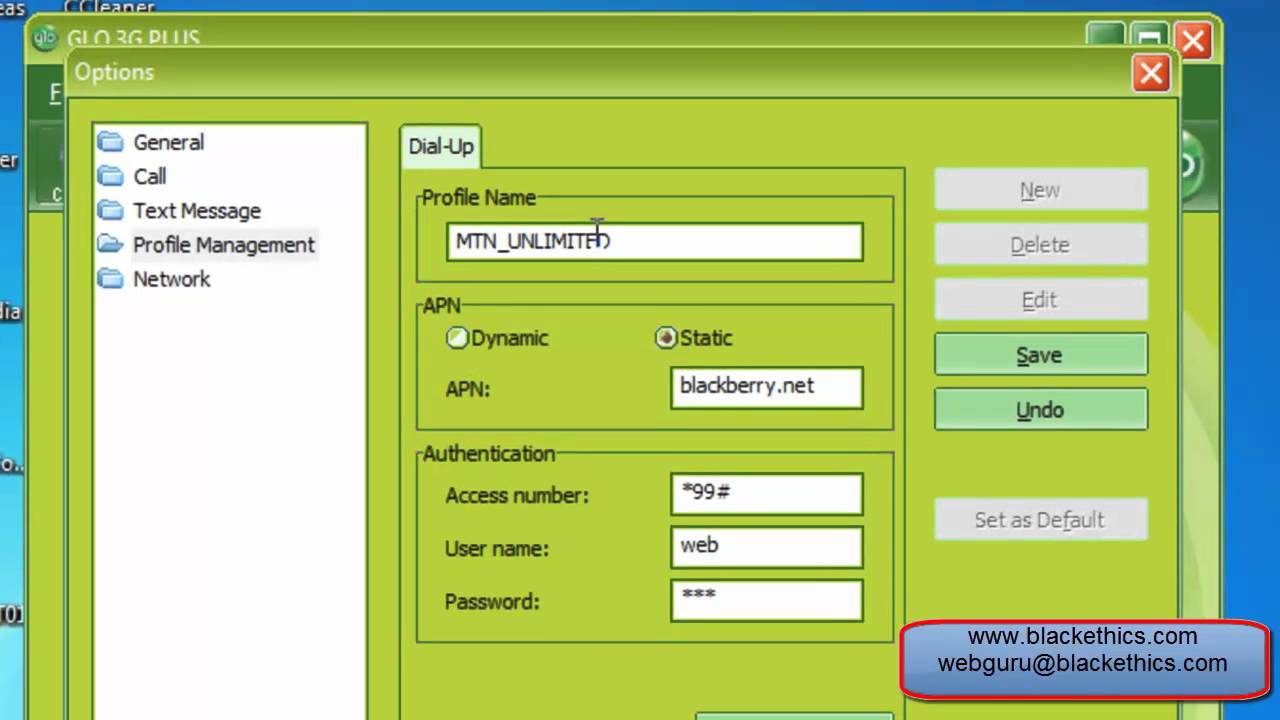The height and width of the screenshot is (720, 1280).
Task: Click the Password field
Action: tap(767, 600)
